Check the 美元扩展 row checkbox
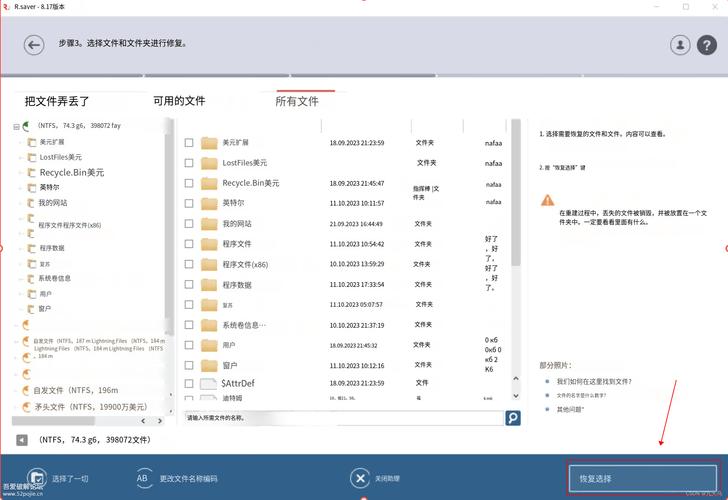Viewport: 728px width, 500px height. 189,143
